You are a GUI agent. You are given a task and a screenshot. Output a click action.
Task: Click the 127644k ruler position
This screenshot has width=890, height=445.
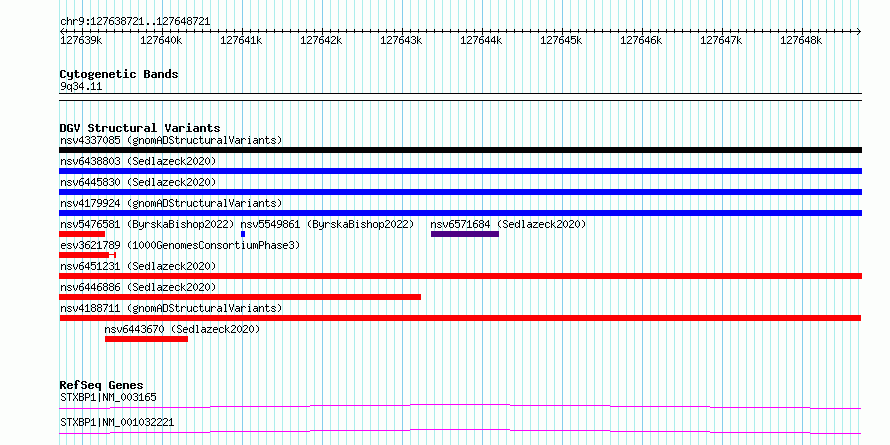pyautogui.click(x=481, y=40)
